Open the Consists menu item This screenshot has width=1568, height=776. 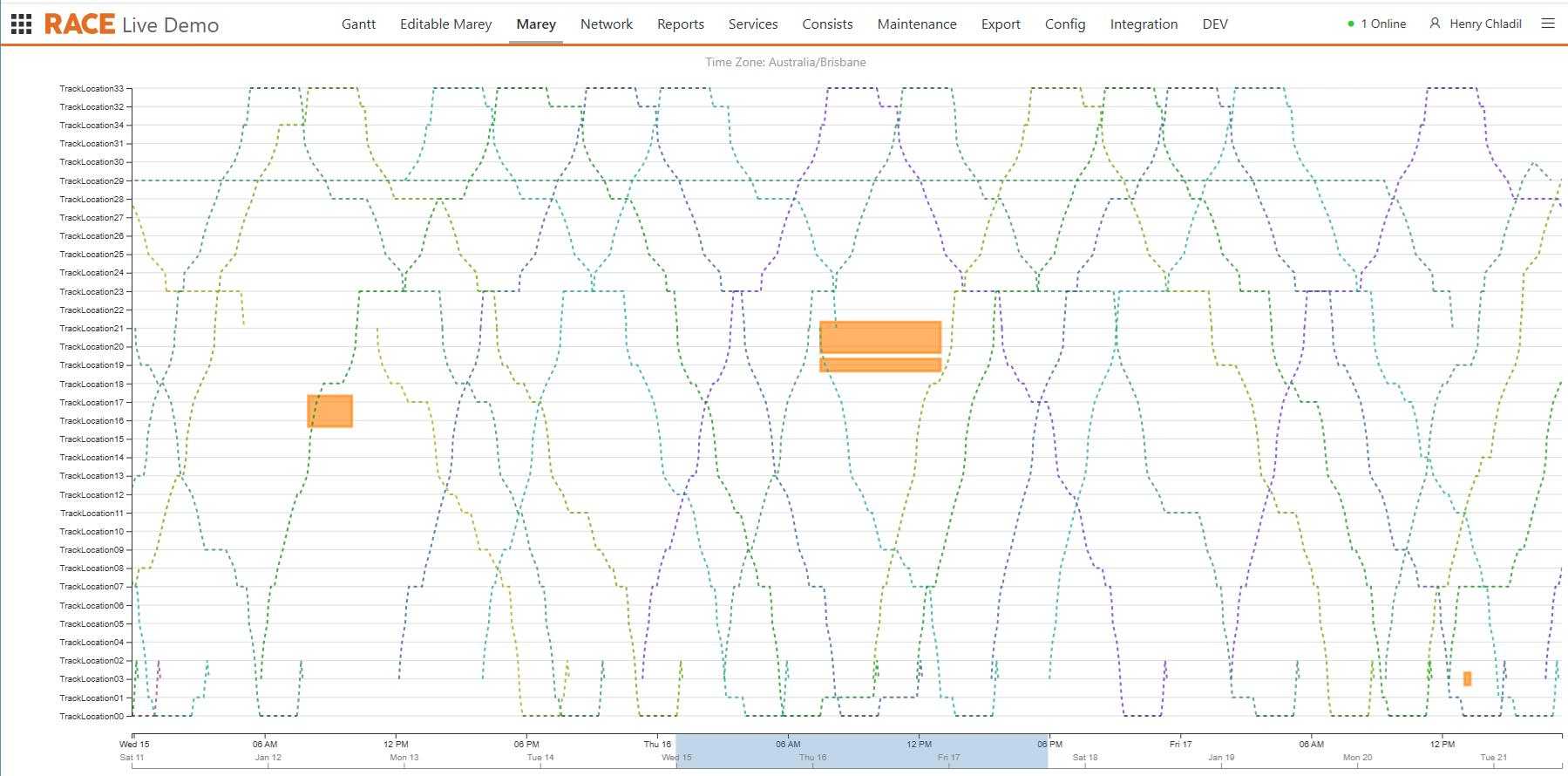point(827,24)
